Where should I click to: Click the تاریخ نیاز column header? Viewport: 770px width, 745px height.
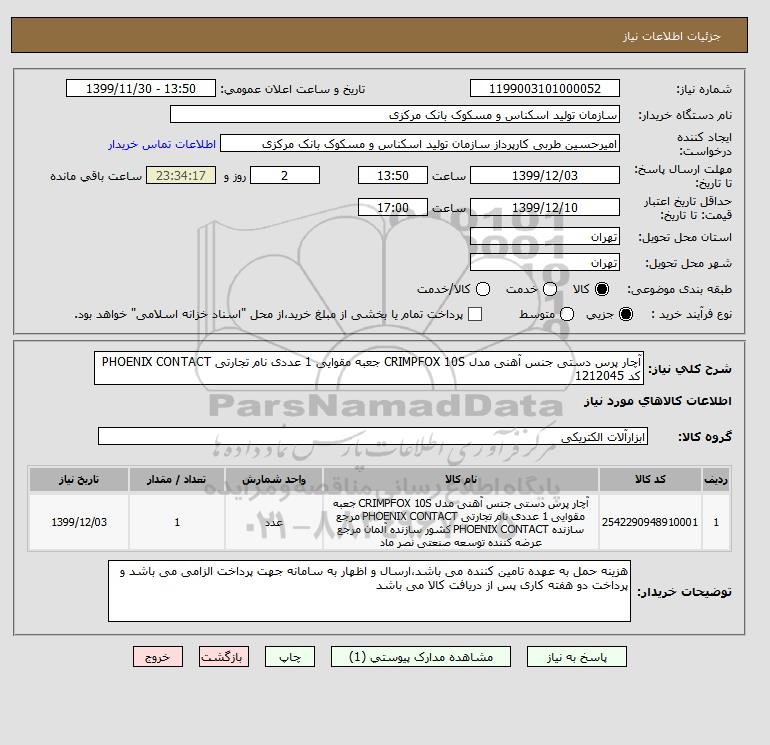coord(79,479)
